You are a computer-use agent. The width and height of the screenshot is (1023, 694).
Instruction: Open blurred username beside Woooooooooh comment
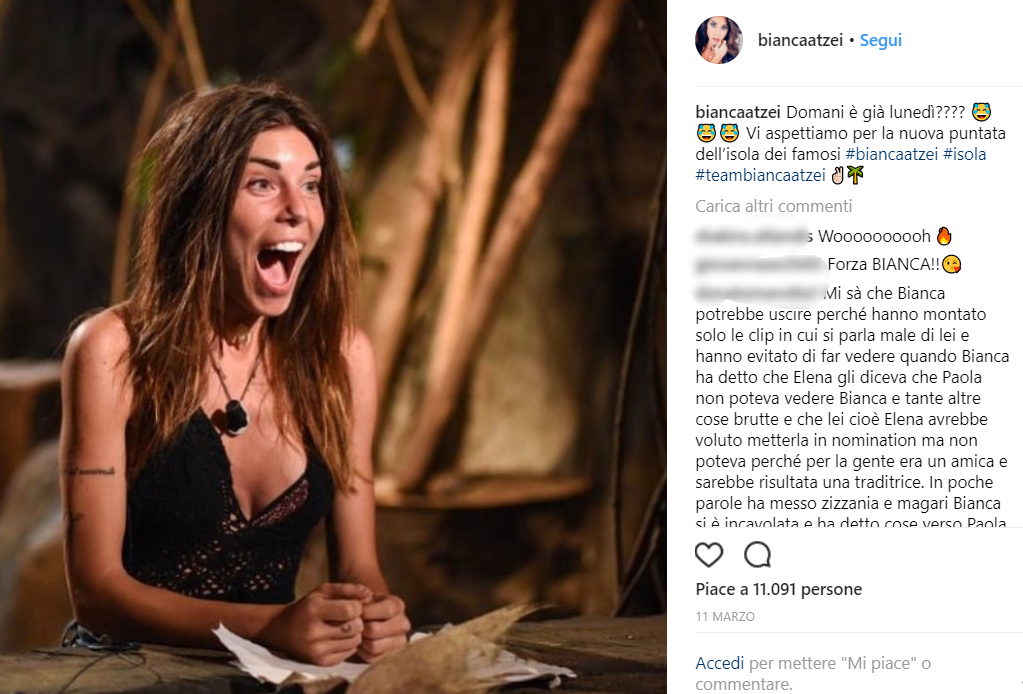coord(753,236)
